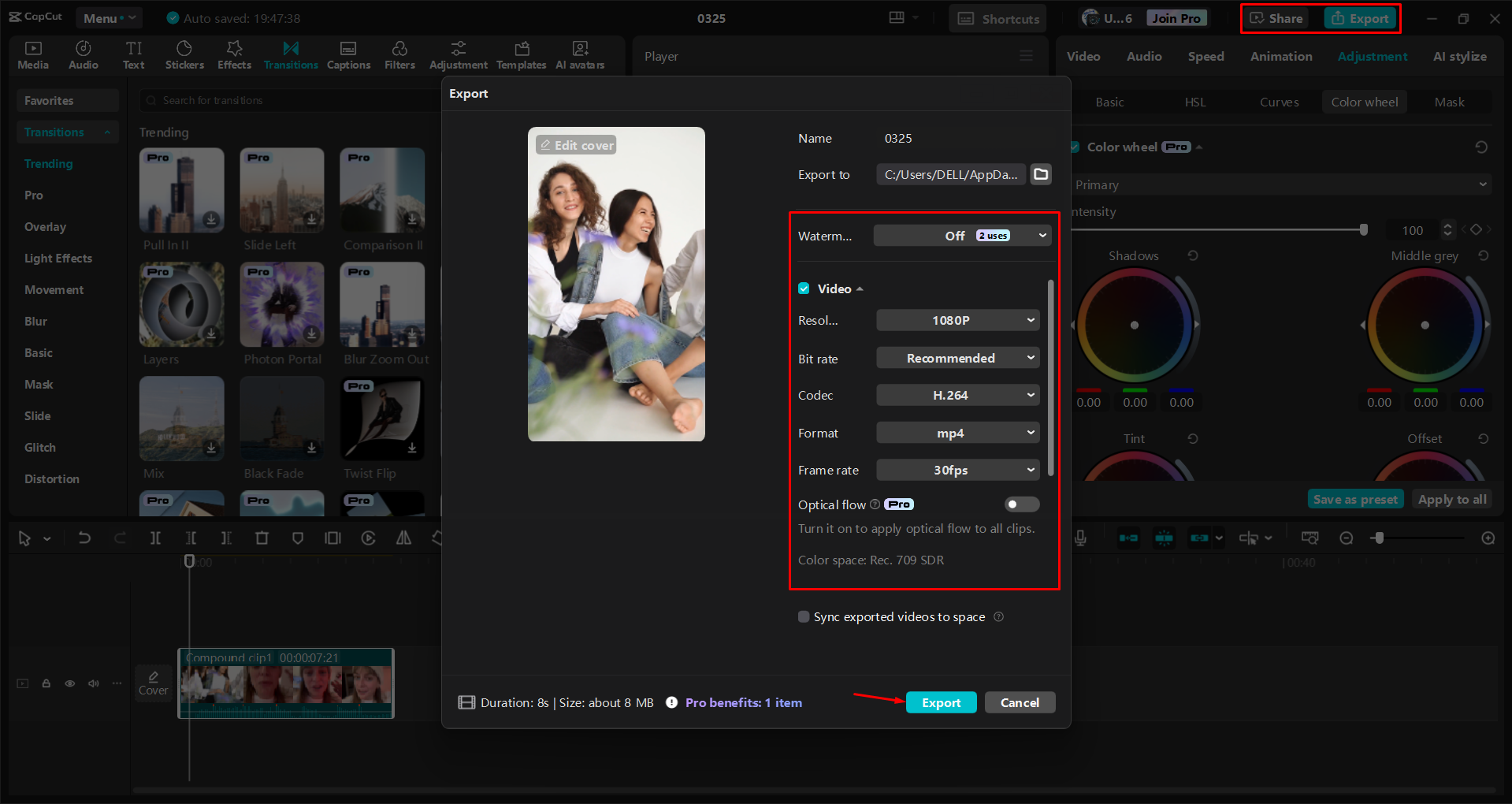This screenshot has height=804, width=1512.
Task: Select the Mirror icon in the timeline toolbar
Action: 403,538
